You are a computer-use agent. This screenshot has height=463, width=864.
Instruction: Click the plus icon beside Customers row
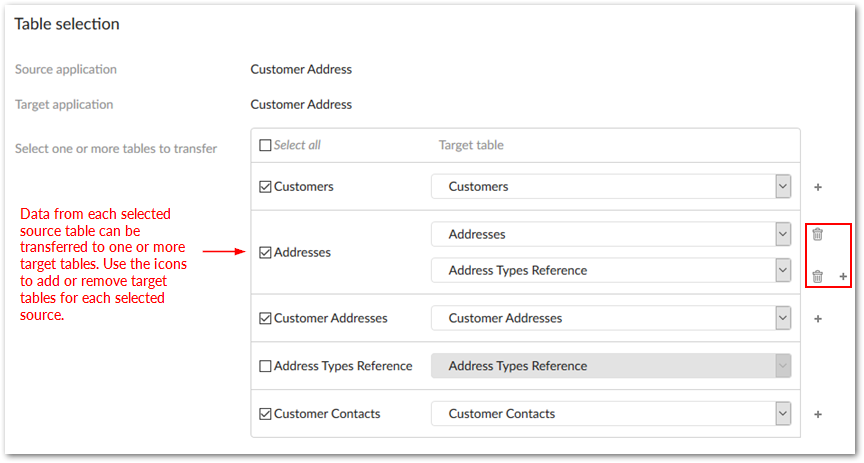[x=817, y=187]
